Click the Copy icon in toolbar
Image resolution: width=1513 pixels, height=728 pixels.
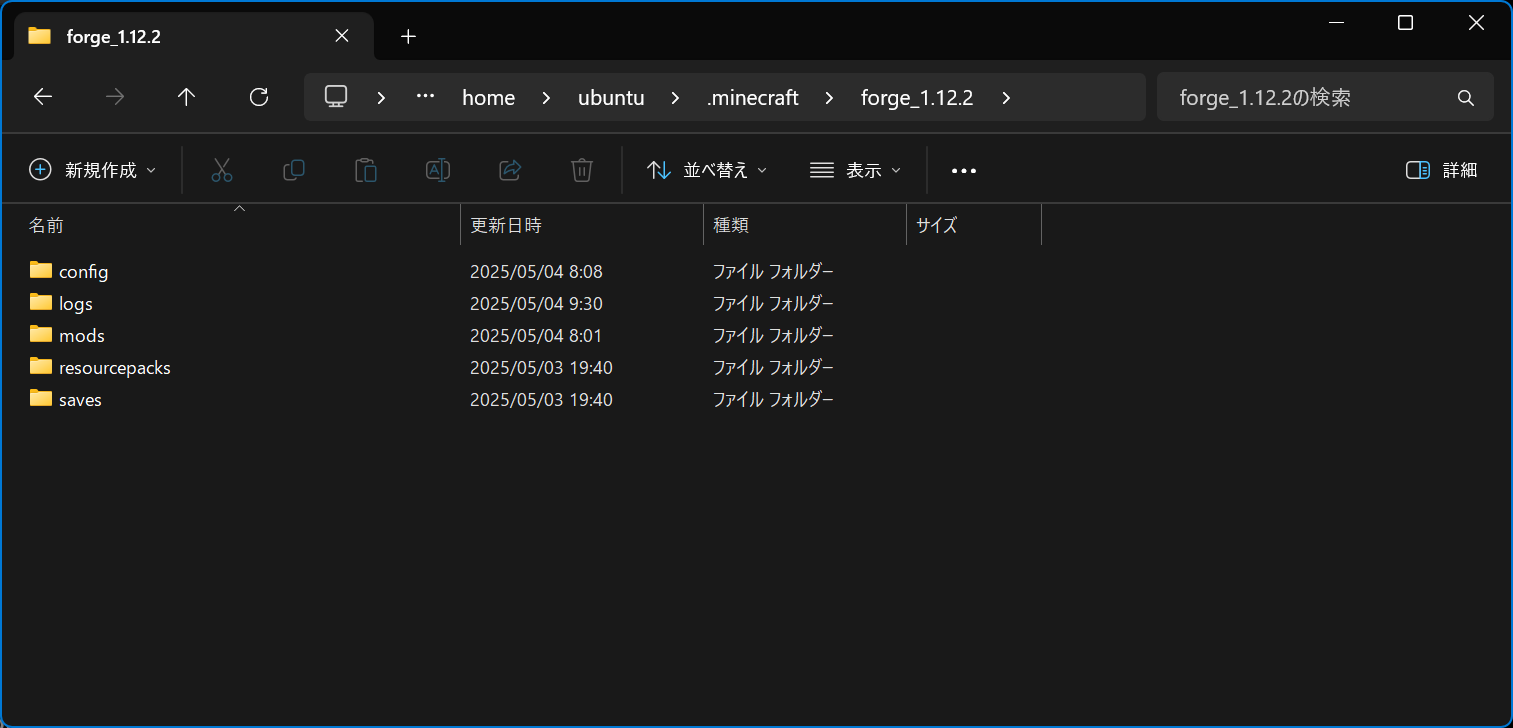[294, 170]
